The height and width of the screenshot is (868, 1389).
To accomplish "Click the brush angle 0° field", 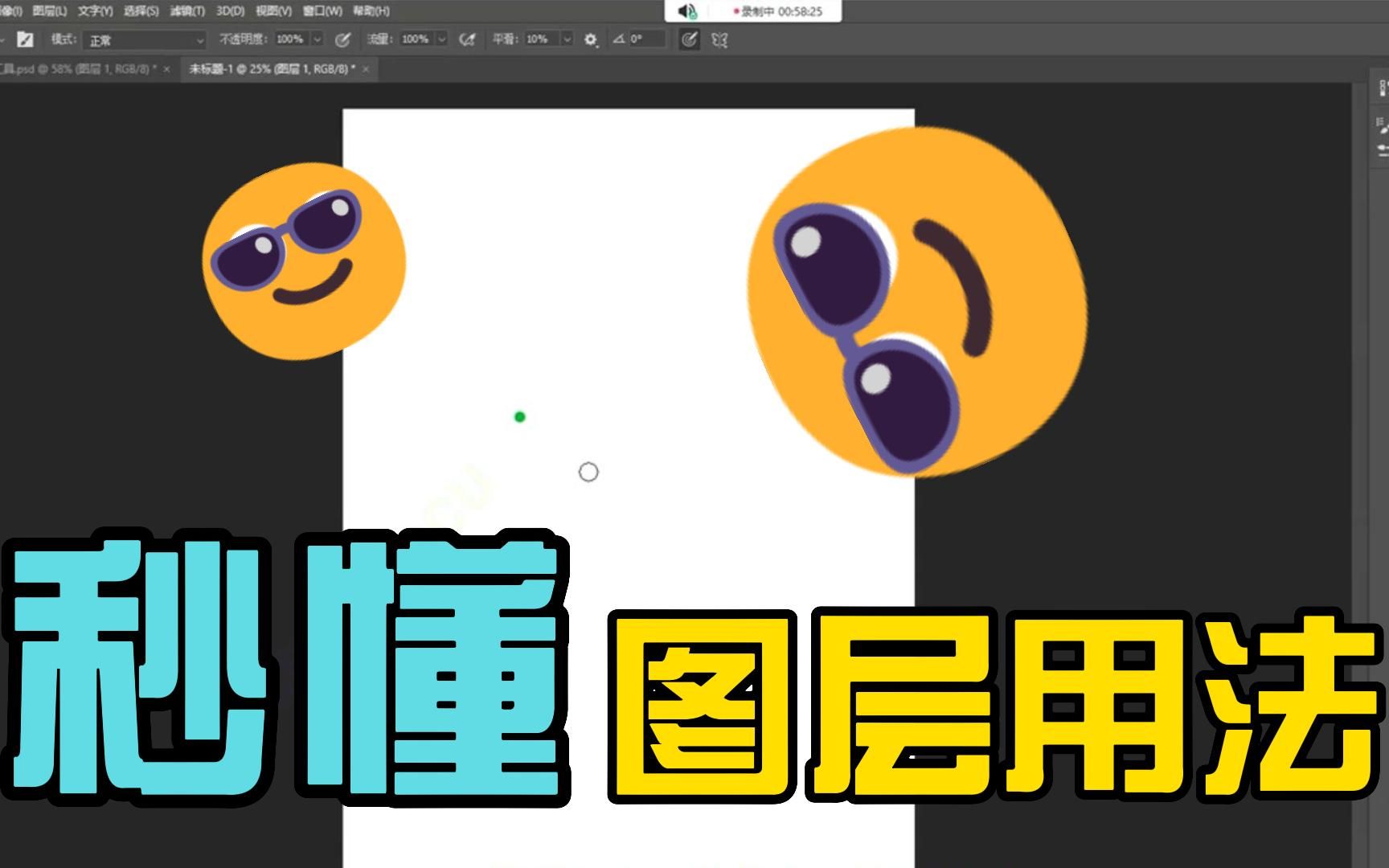I will (x=646, y=39).
